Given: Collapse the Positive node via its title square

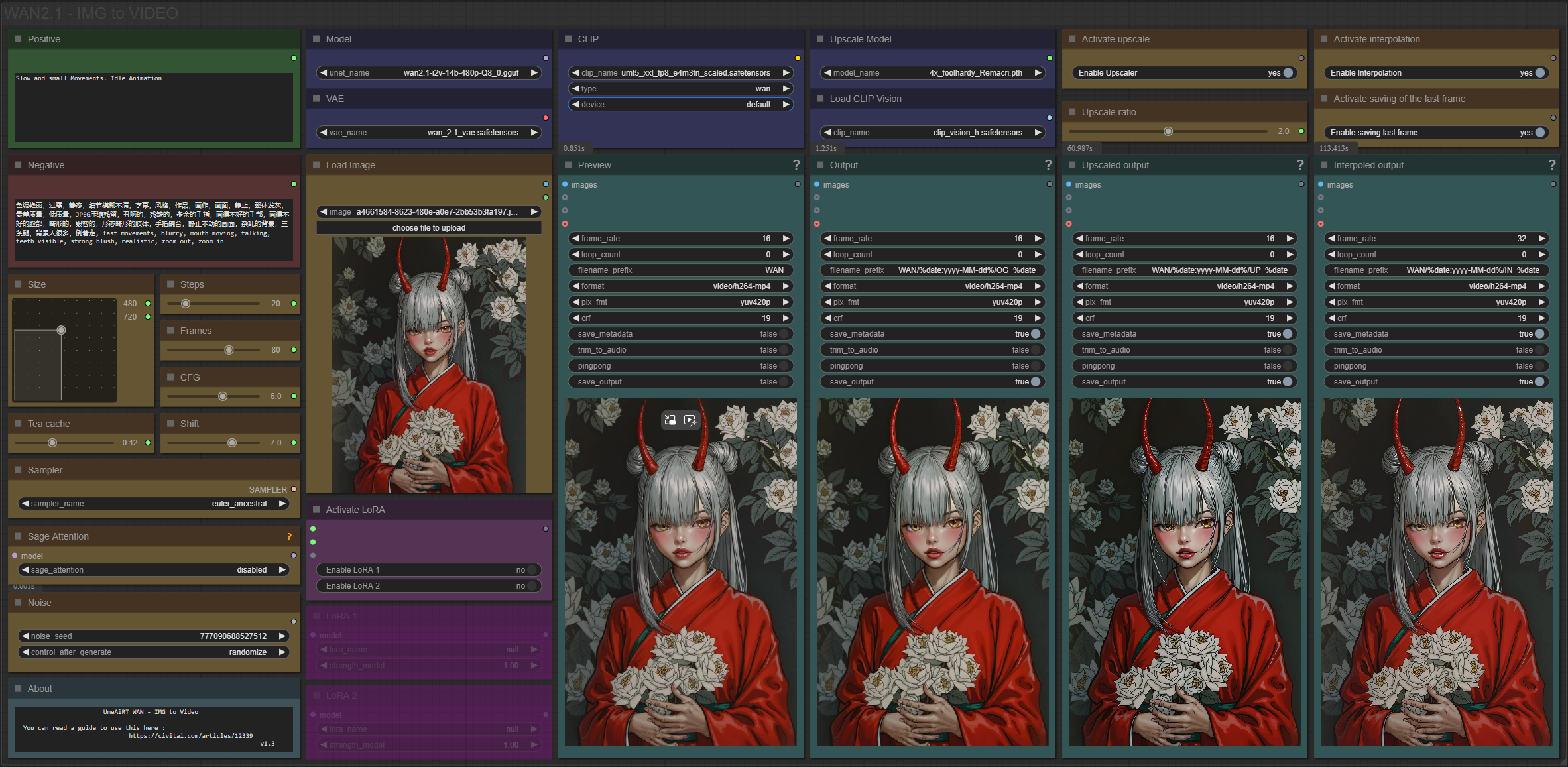Looking at the screenshot, I should [18, 39].
